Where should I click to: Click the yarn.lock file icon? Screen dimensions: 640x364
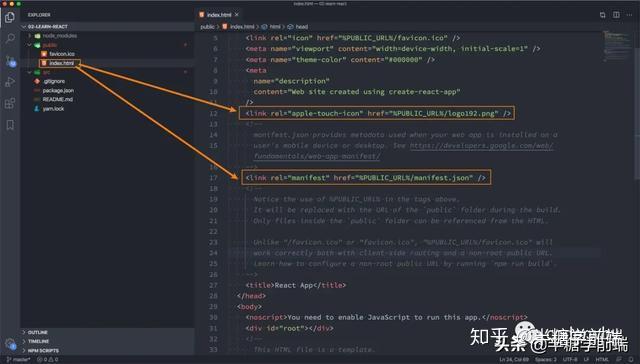37,109
